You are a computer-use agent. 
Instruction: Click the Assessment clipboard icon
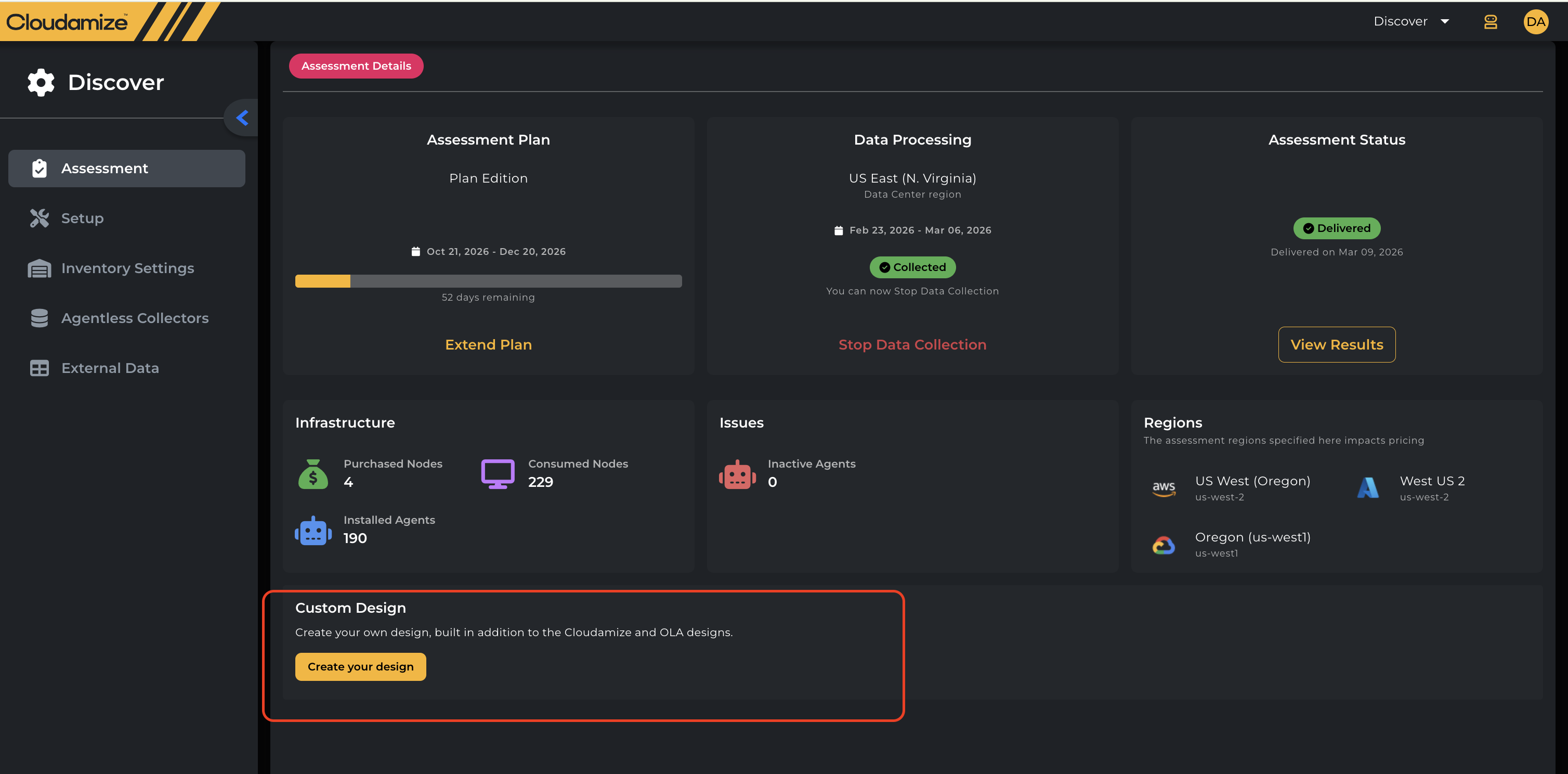click(40, 168)
